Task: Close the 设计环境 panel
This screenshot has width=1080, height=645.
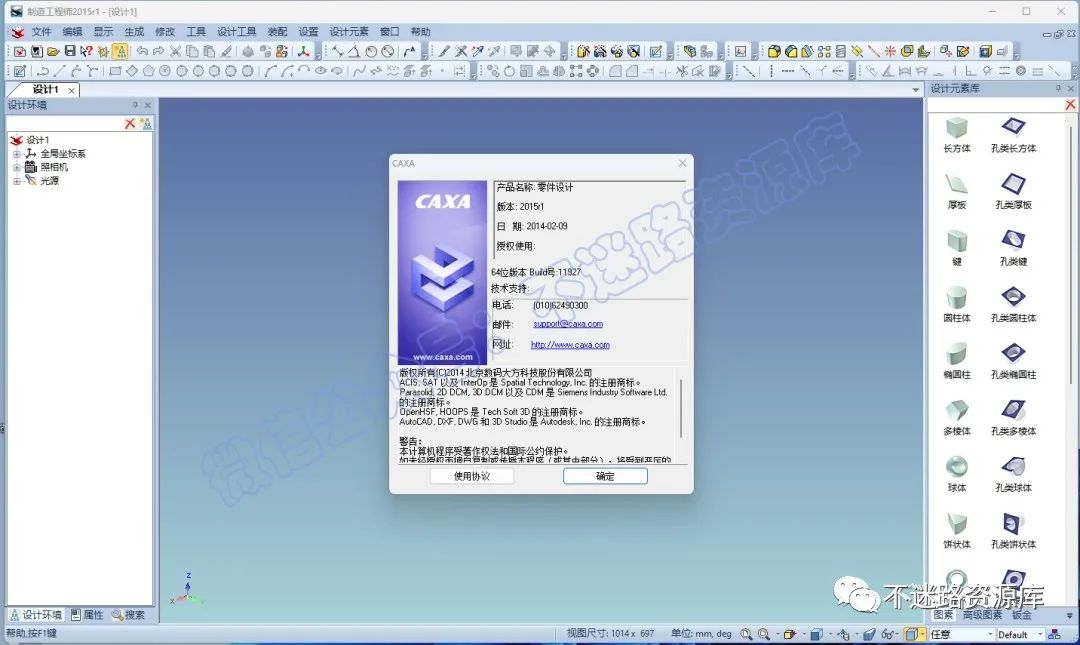Action: (x=147, y=105)
